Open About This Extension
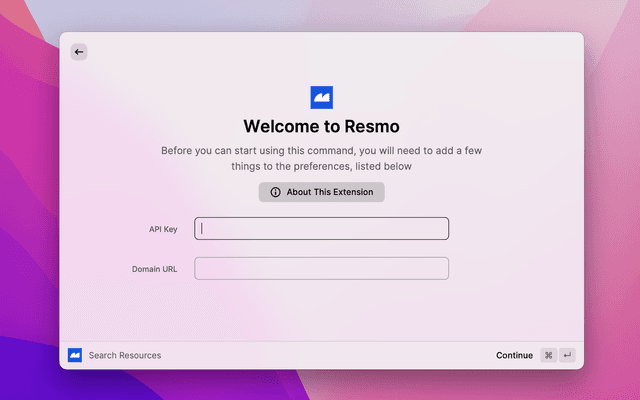Screen dimensions: 640x400 click(322, 192)
